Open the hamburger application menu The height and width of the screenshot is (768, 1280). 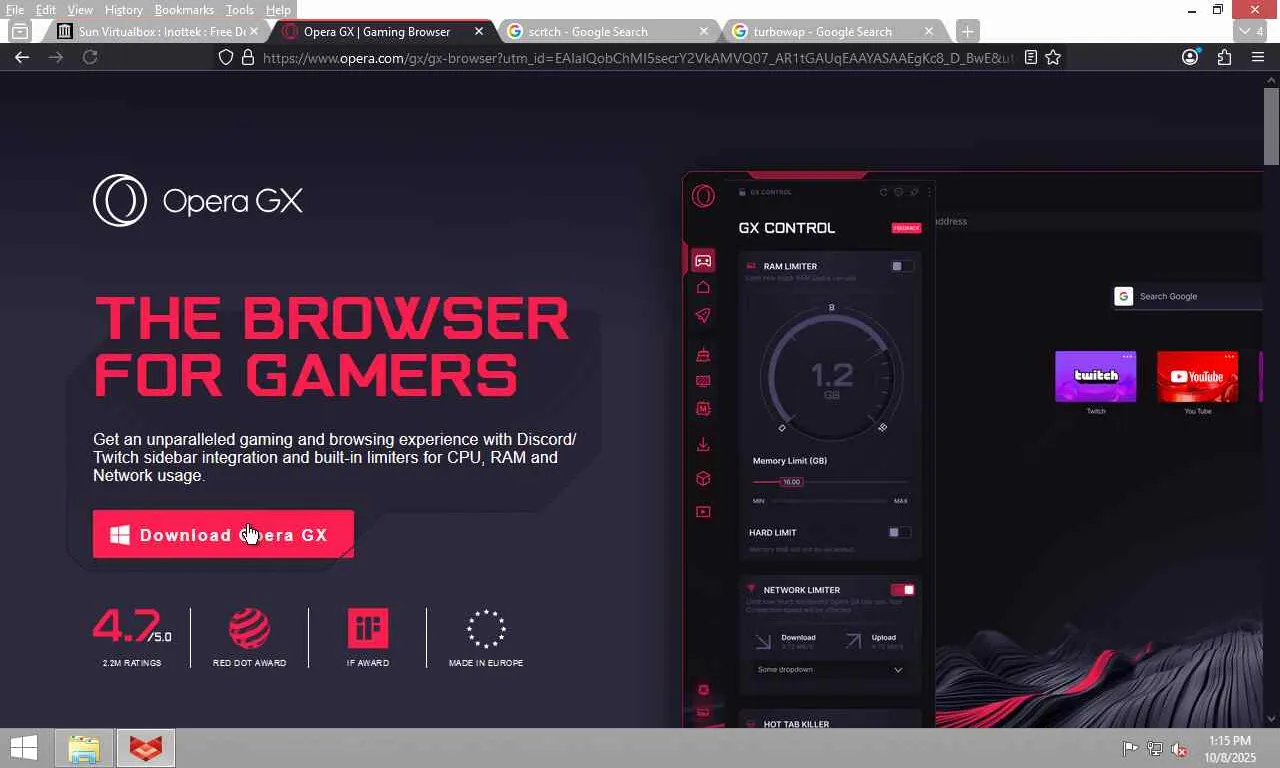pyautogui.click(x=1258, y=57)
